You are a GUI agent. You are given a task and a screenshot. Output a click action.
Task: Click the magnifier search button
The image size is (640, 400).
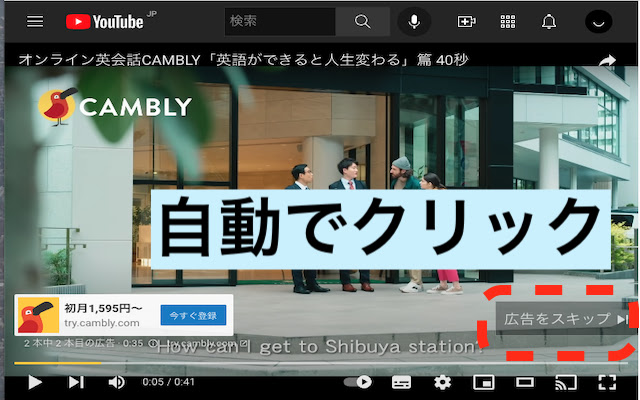tap(362, 21)
